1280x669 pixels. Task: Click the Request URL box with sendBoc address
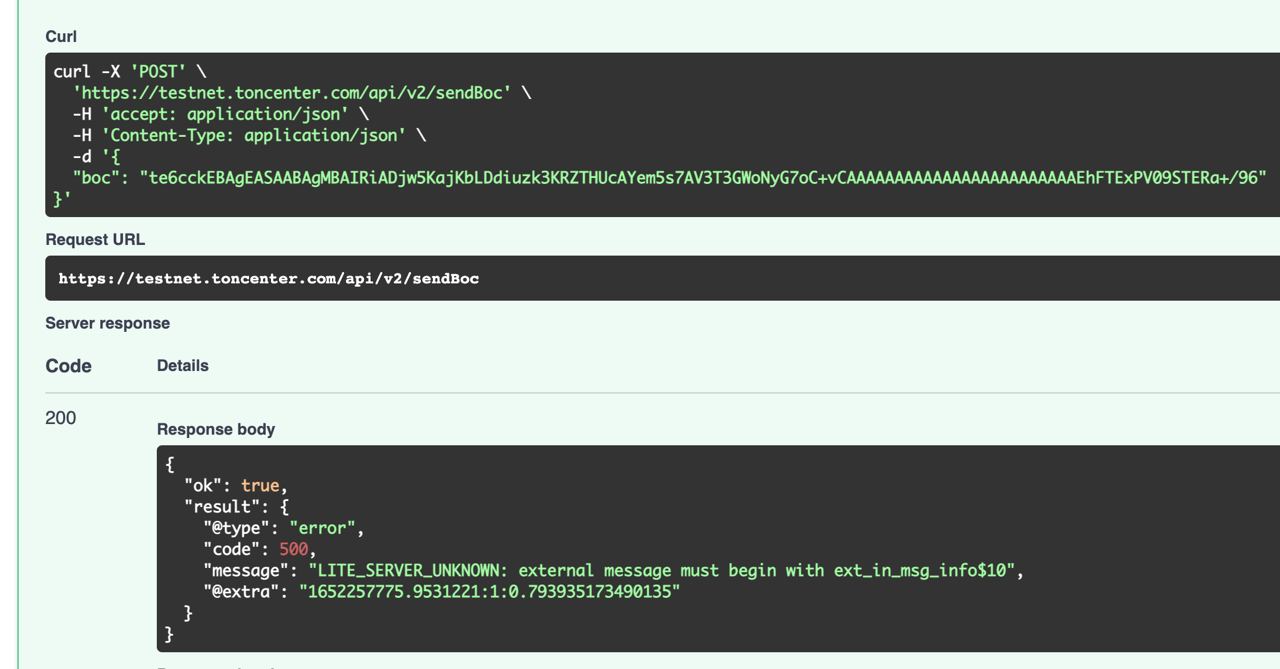pyautogui.click(x=662, y=278)
